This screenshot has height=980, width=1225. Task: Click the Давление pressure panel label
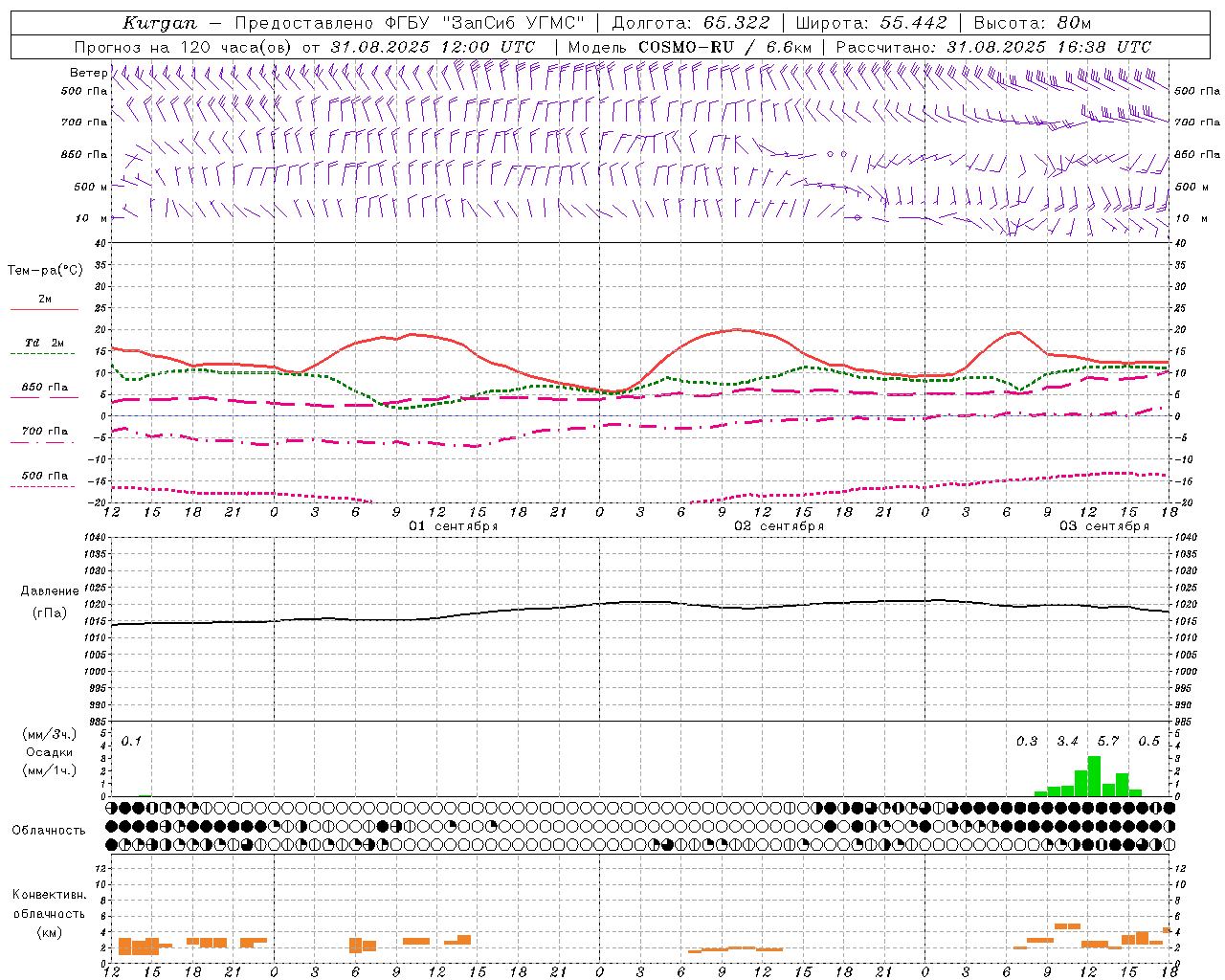click(x=50, y=591)
